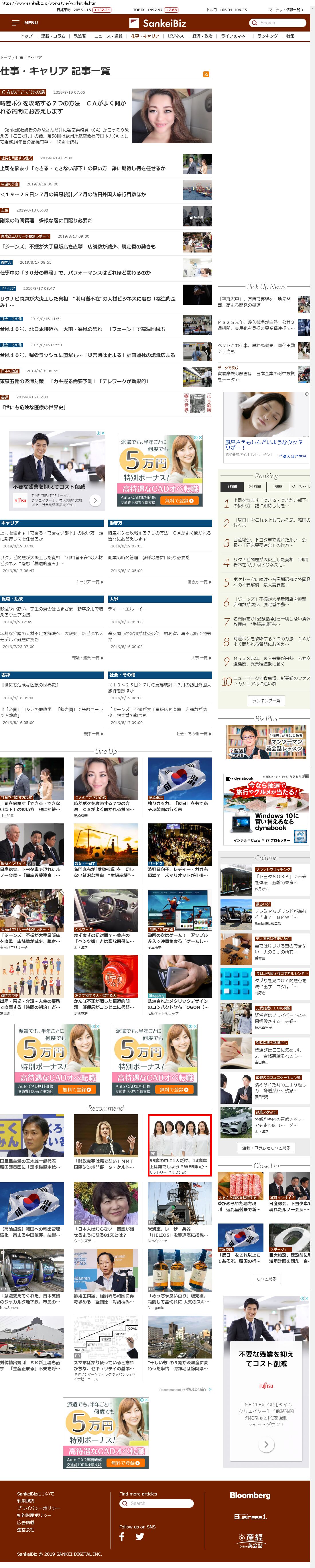Click the dynabook Windows 10 ad banner
The width and height of the screenshot is (315, 1568).
click(x=266, y=810)
